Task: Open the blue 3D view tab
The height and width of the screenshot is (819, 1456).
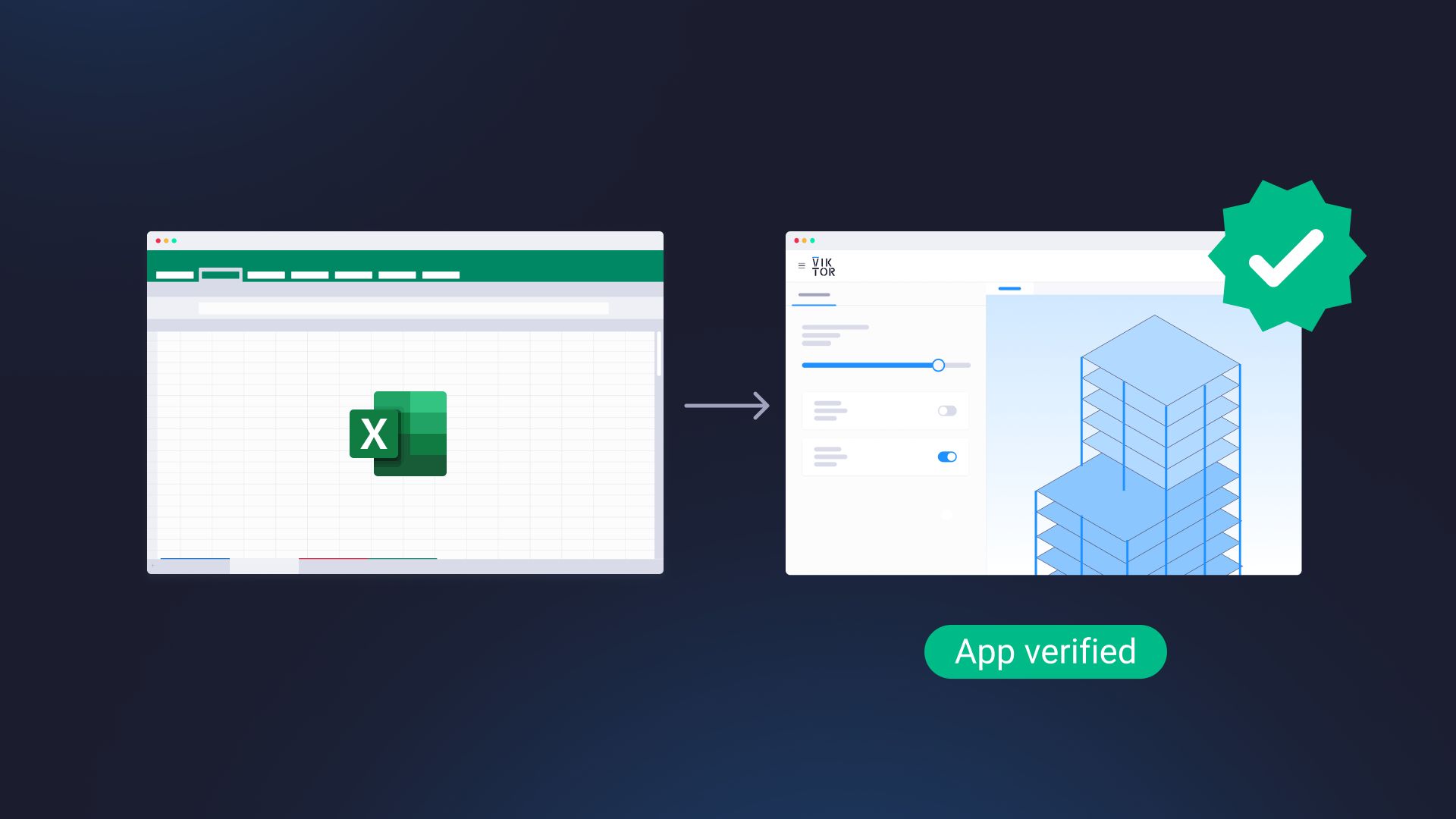Action: pyautogui.click(x=1009, y=289)
